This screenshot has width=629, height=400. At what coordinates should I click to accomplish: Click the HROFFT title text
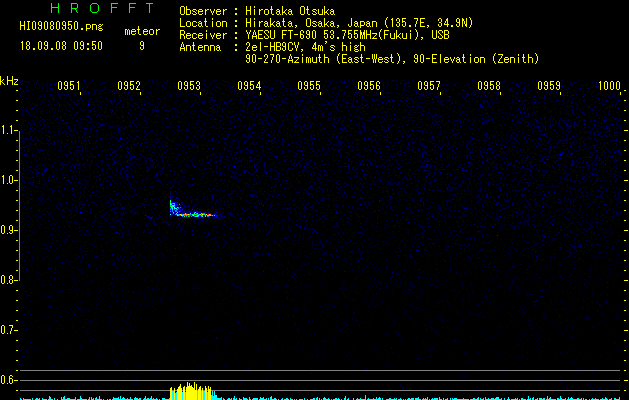click(102, 8)
